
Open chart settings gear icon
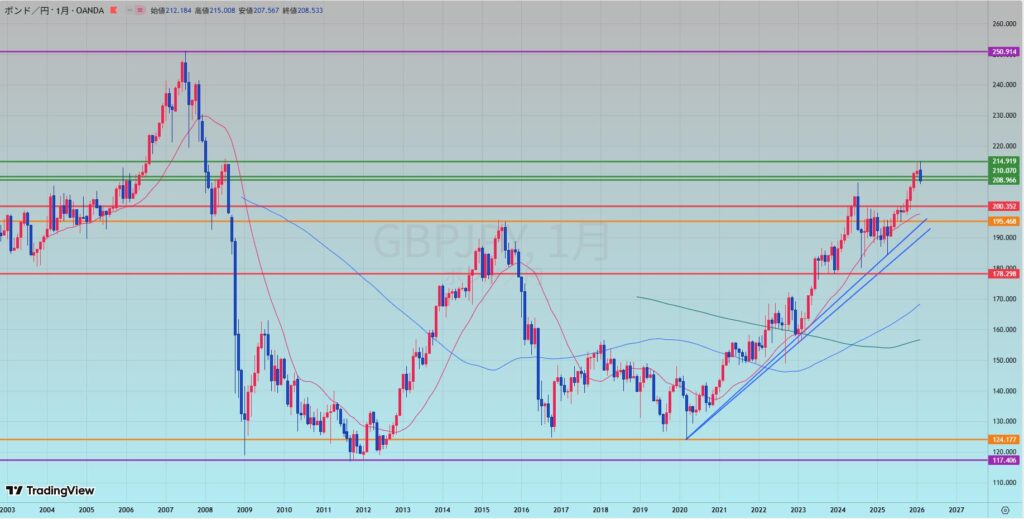click(x=1004, y=510)
